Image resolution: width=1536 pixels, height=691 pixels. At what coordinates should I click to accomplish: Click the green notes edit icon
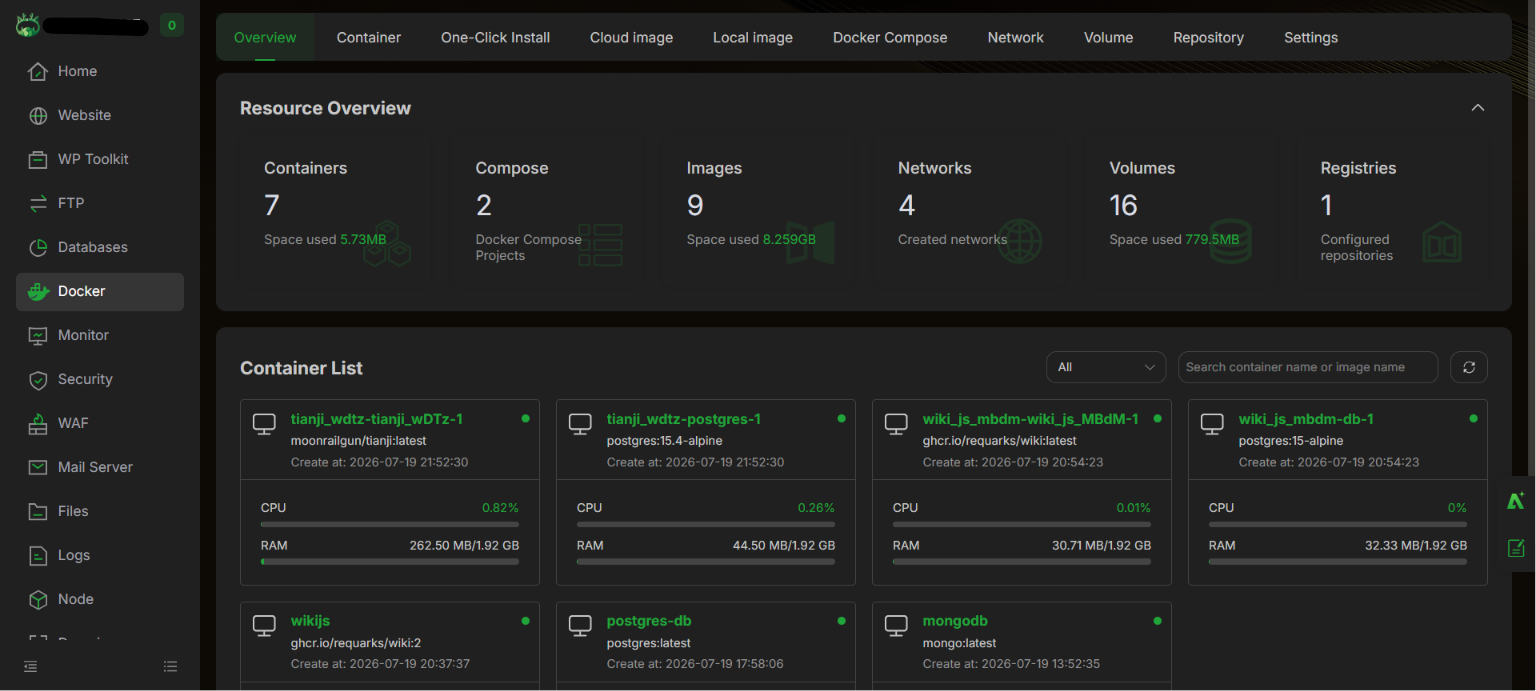(x=1516, y=547)
